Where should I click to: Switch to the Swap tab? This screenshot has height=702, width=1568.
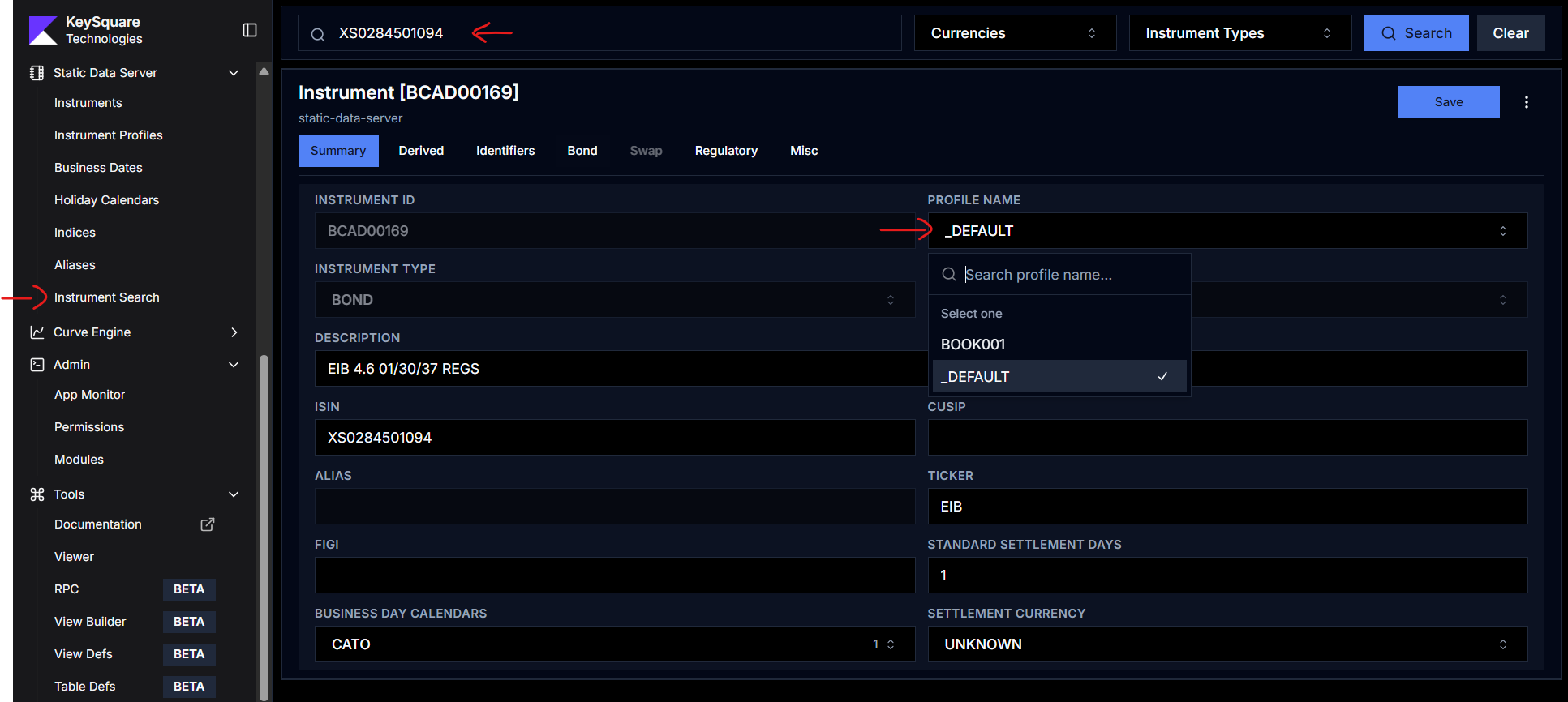tap(646, 151)
